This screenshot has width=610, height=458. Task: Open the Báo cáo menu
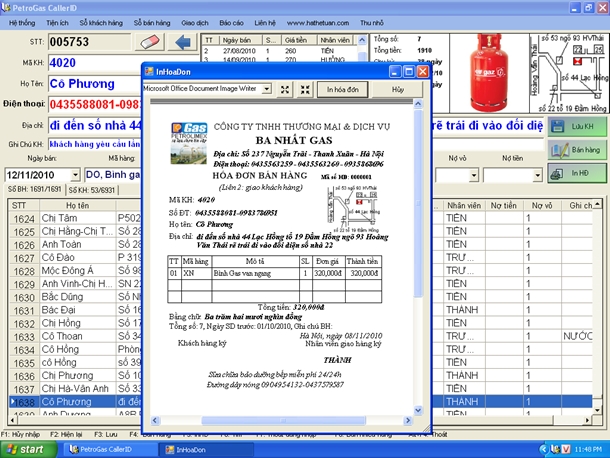[x=231, y=23]
